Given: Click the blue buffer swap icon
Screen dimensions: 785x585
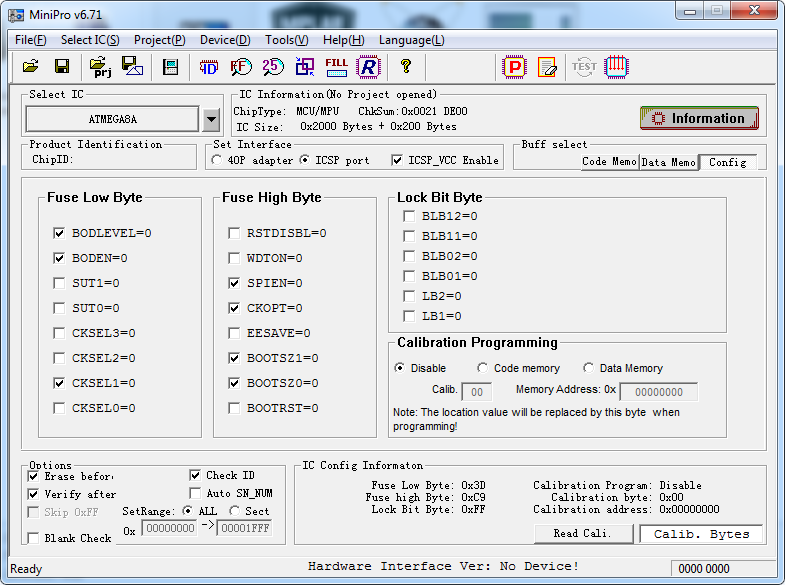Looking at the screenshot, I should coord(305,66).
